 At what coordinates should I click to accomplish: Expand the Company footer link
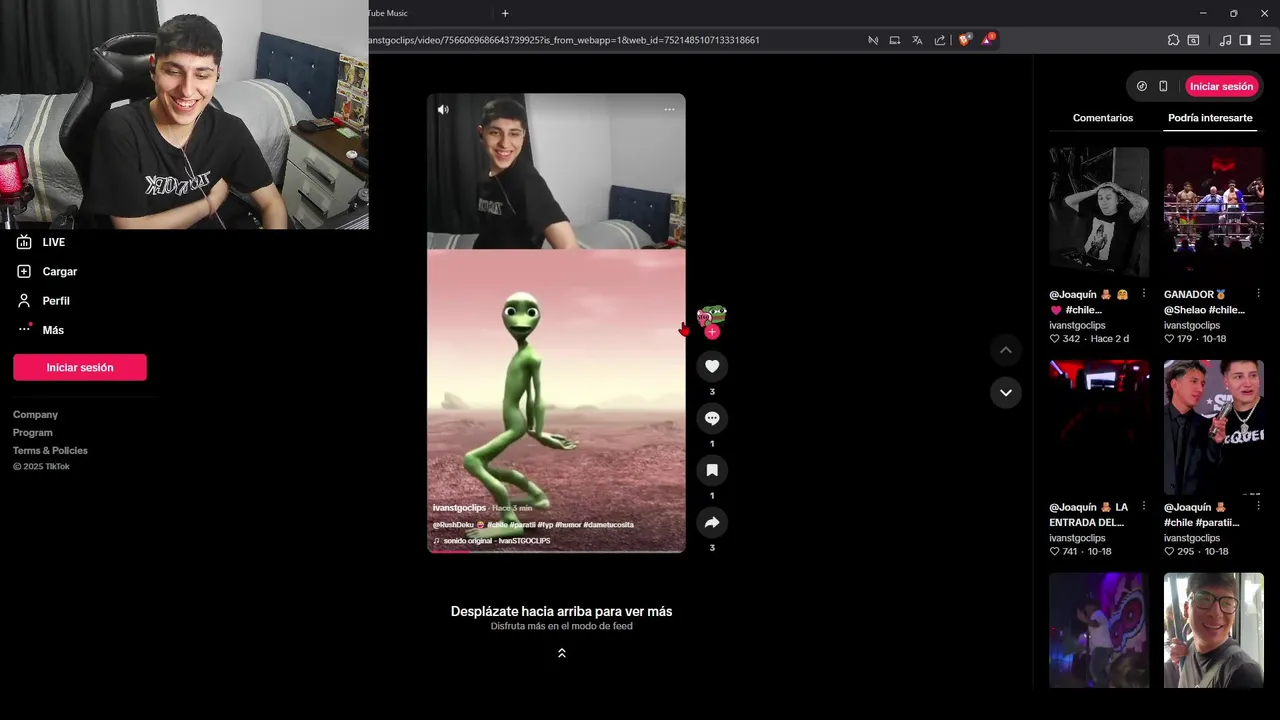(35, 415)
